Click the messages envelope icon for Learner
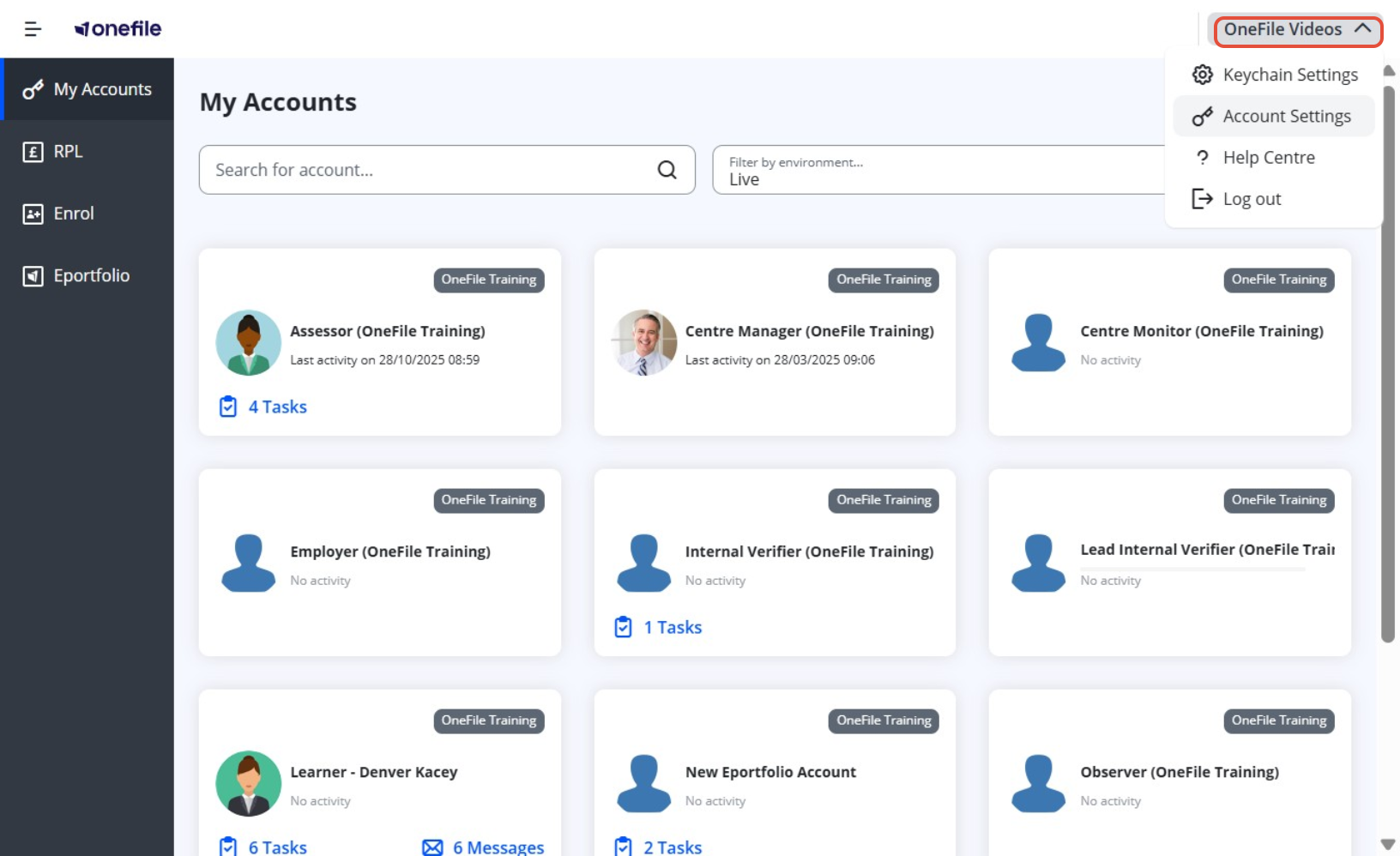The width and height of the screenshot is (1400, 856). pyautogui.click(x=432, y=847)
